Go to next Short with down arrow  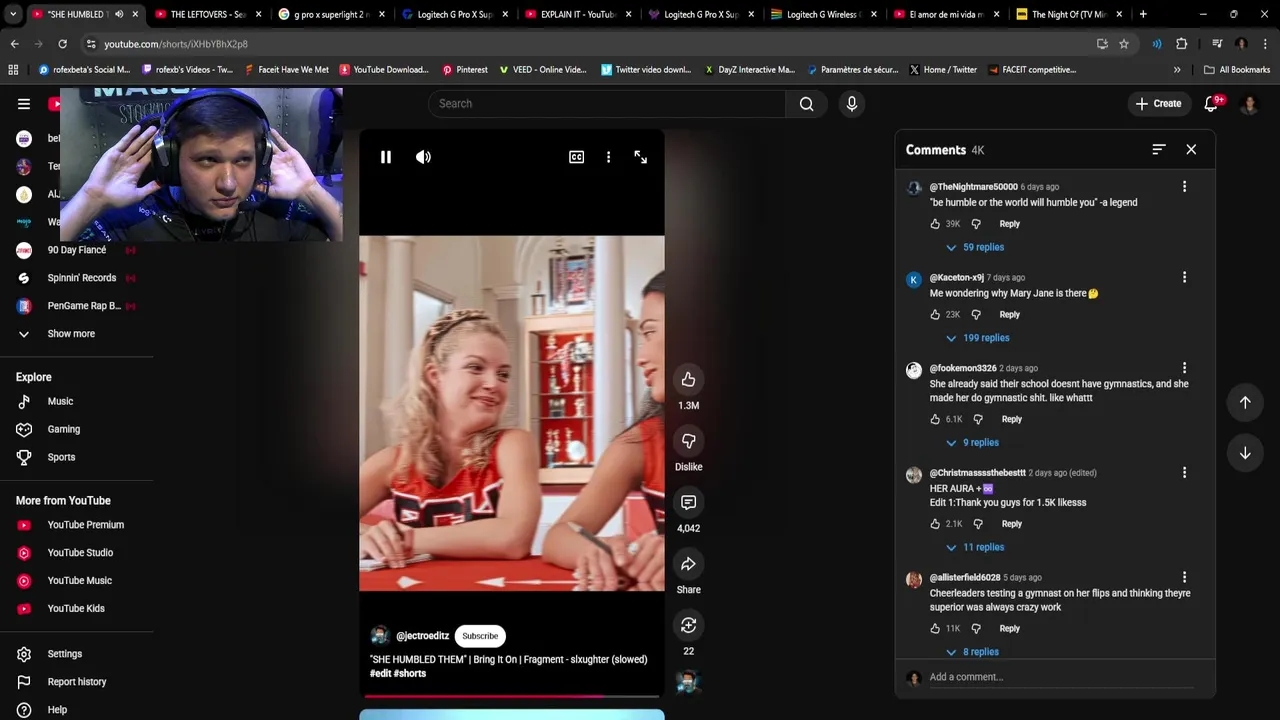click(1245, 453)
